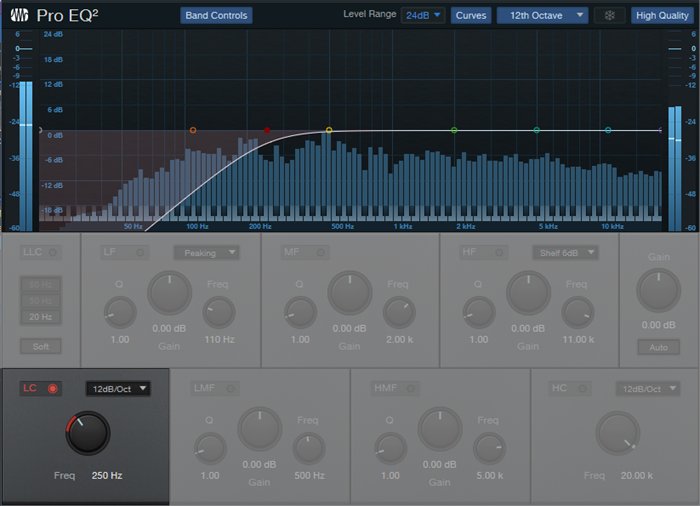Viewport: 700px width, 506px height.
Task: Click the Pro EQ² title text
Action: coord(67,16)
